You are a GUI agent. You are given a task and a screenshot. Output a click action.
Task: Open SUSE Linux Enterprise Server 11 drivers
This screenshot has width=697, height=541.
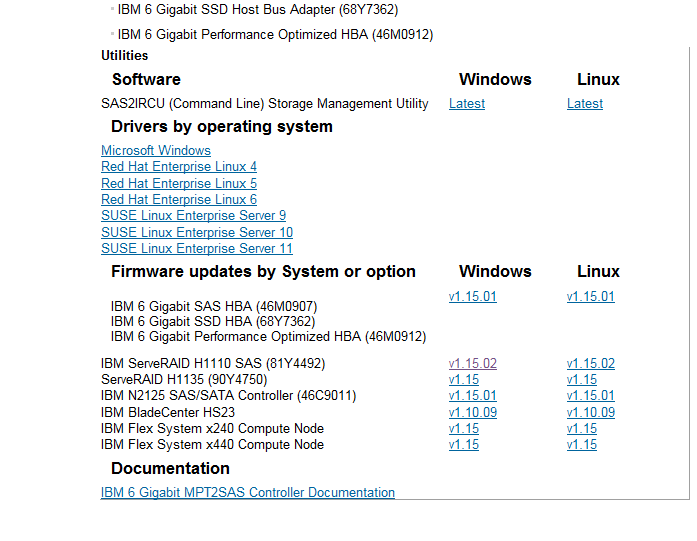click(x=197, y=248)
